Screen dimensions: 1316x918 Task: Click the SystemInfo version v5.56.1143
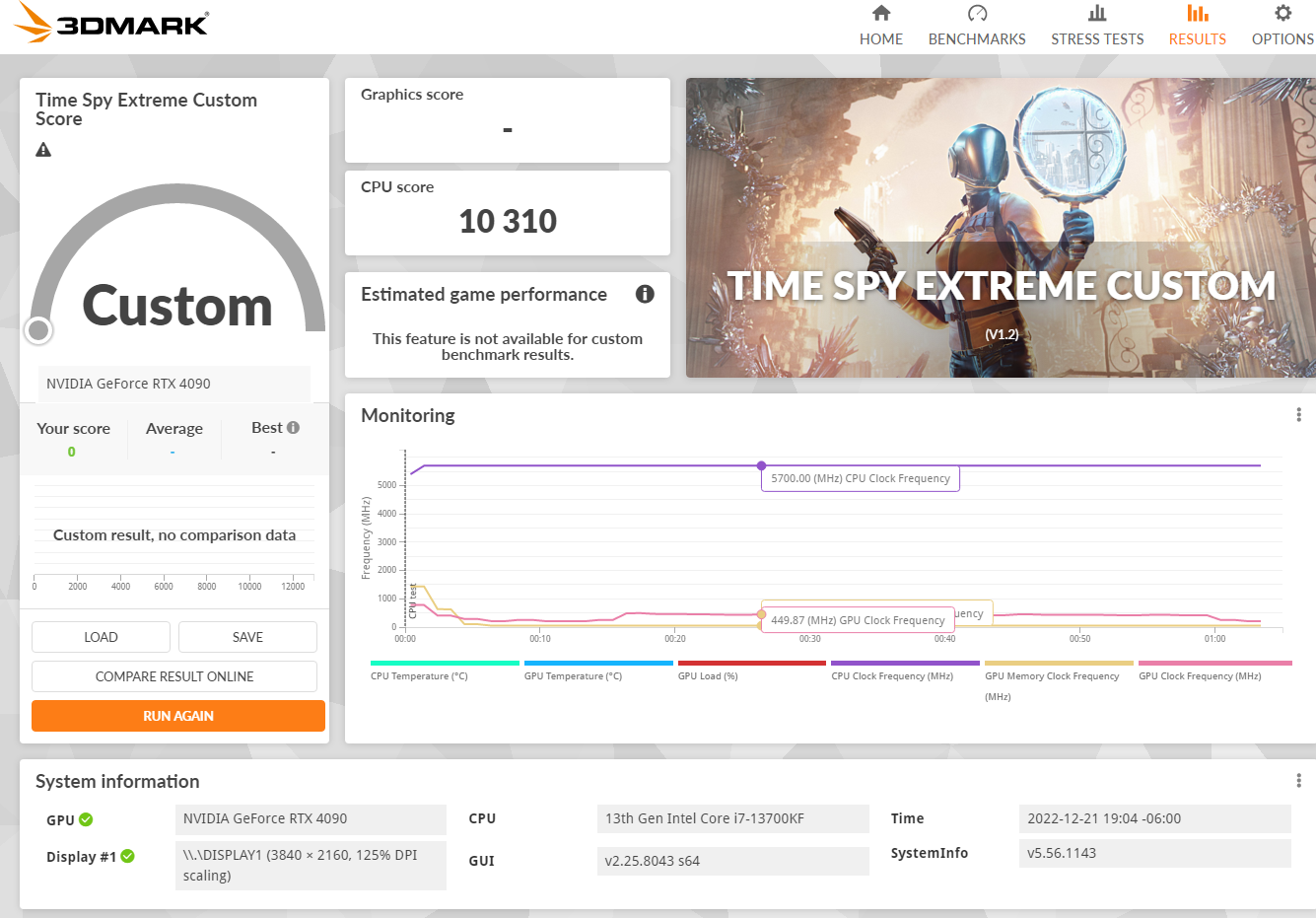click(x=1154, y=853)
